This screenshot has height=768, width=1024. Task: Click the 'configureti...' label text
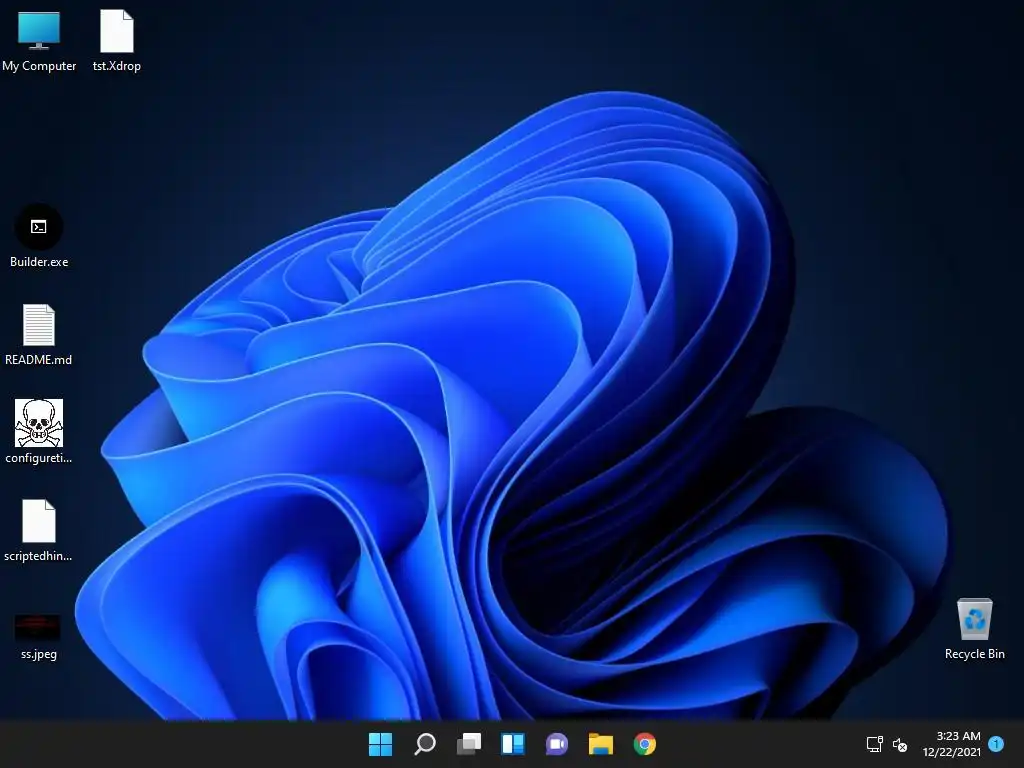(39, 458)
